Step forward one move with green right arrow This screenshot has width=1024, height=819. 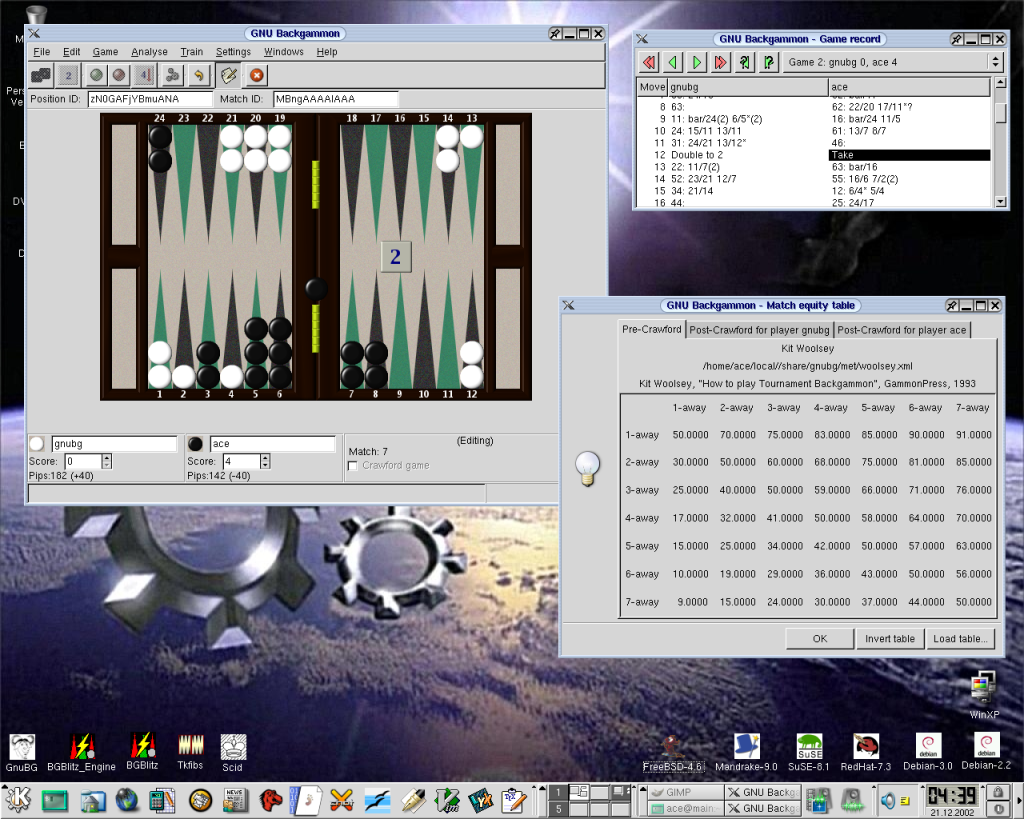pos(696,62)
